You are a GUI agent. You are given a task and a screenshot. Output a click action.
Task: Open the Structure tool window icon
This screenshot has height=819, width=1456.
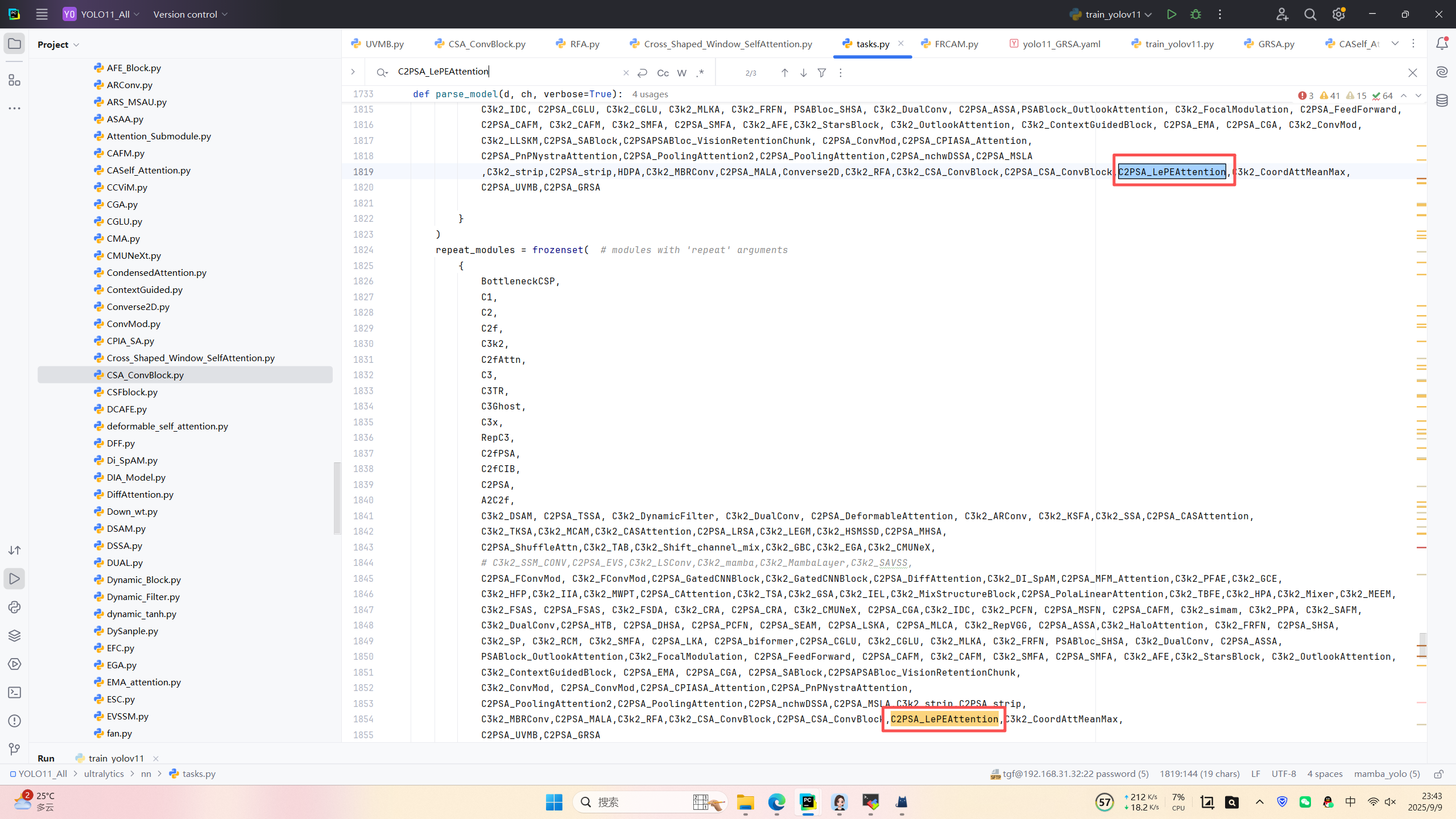click(x=15, y=80)
